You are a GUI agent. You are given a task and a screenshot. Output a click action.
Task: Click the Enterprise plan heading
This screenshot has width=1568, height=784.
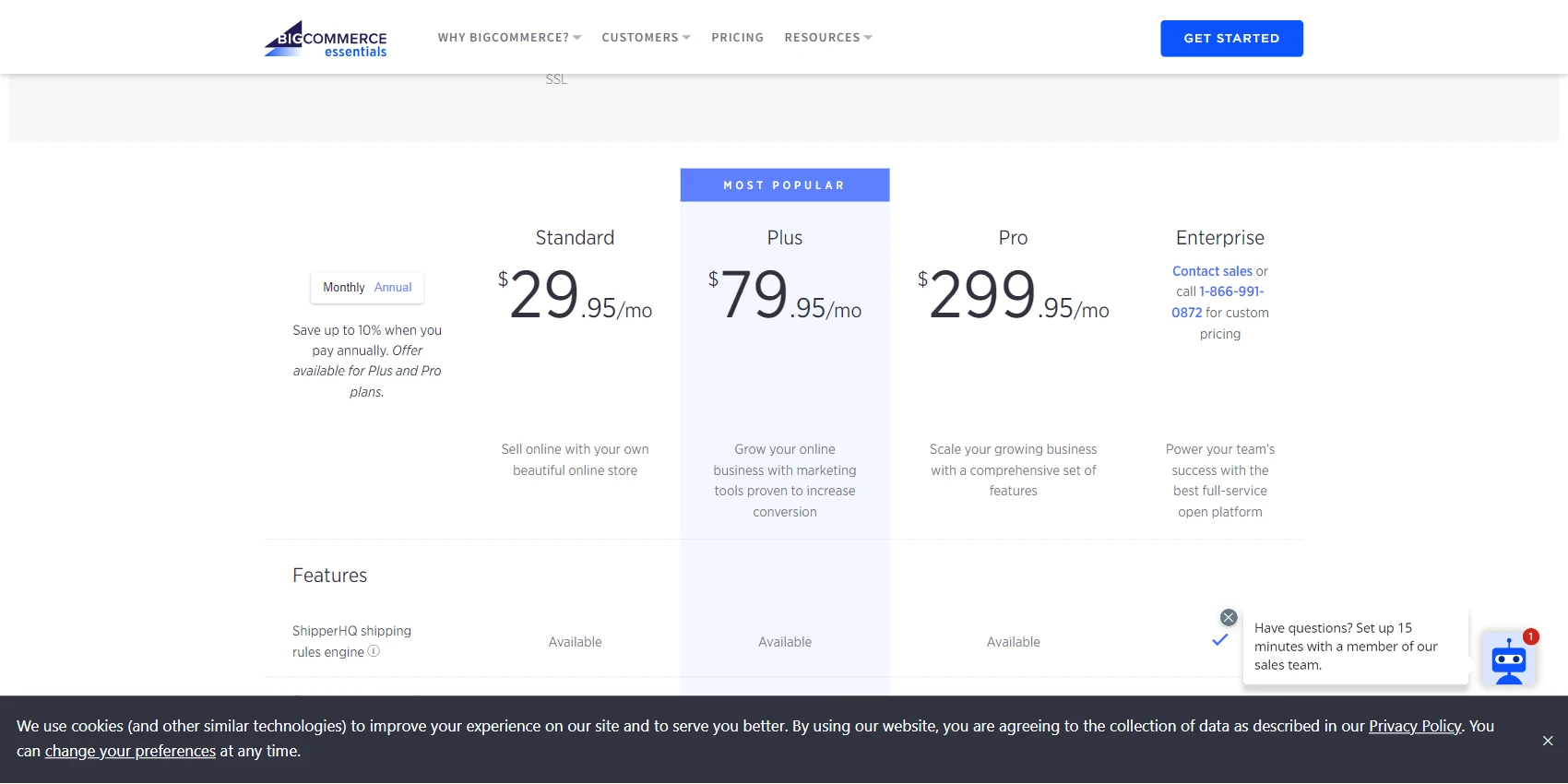(1219, 238)
